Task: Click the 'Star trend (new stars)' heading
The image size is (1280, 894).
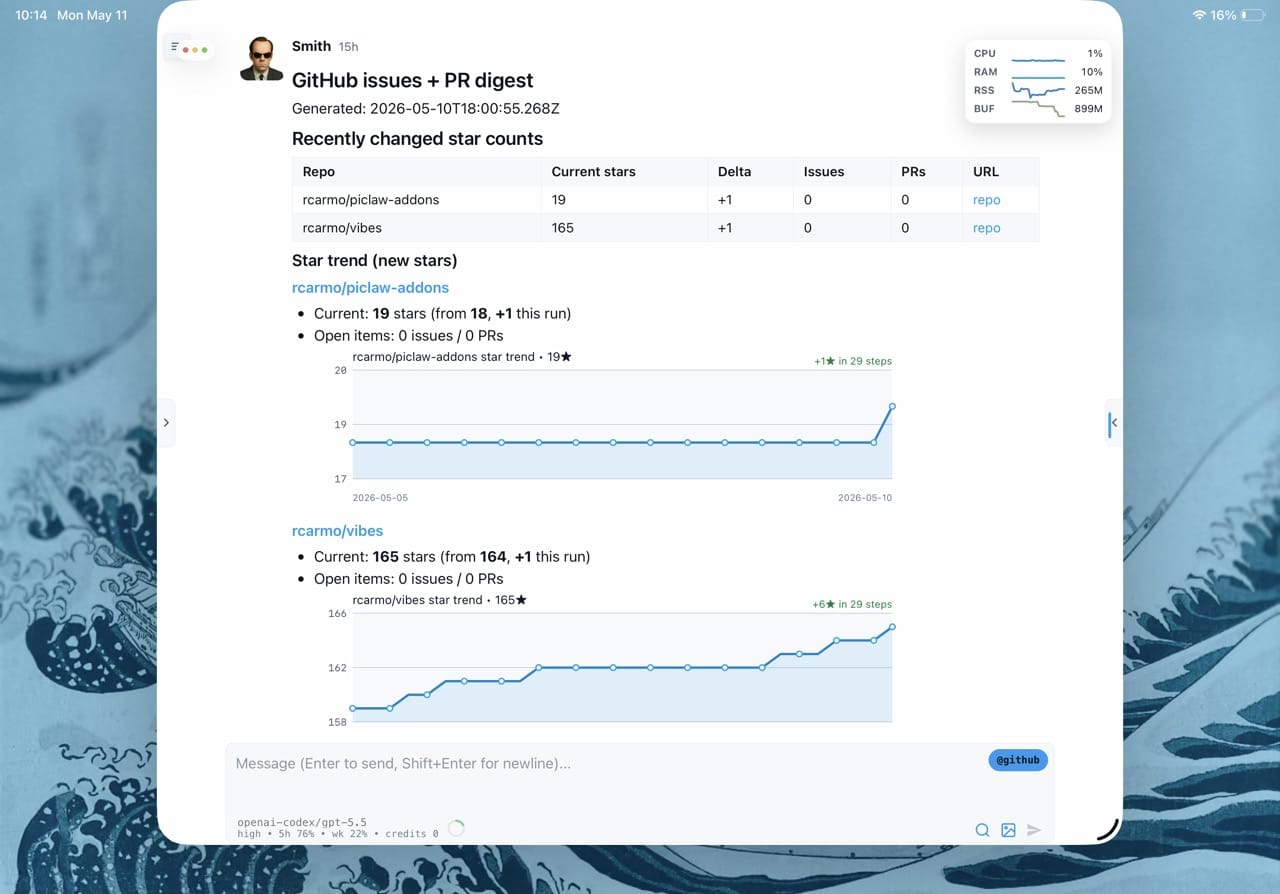Action: click(x=374, y=261)
